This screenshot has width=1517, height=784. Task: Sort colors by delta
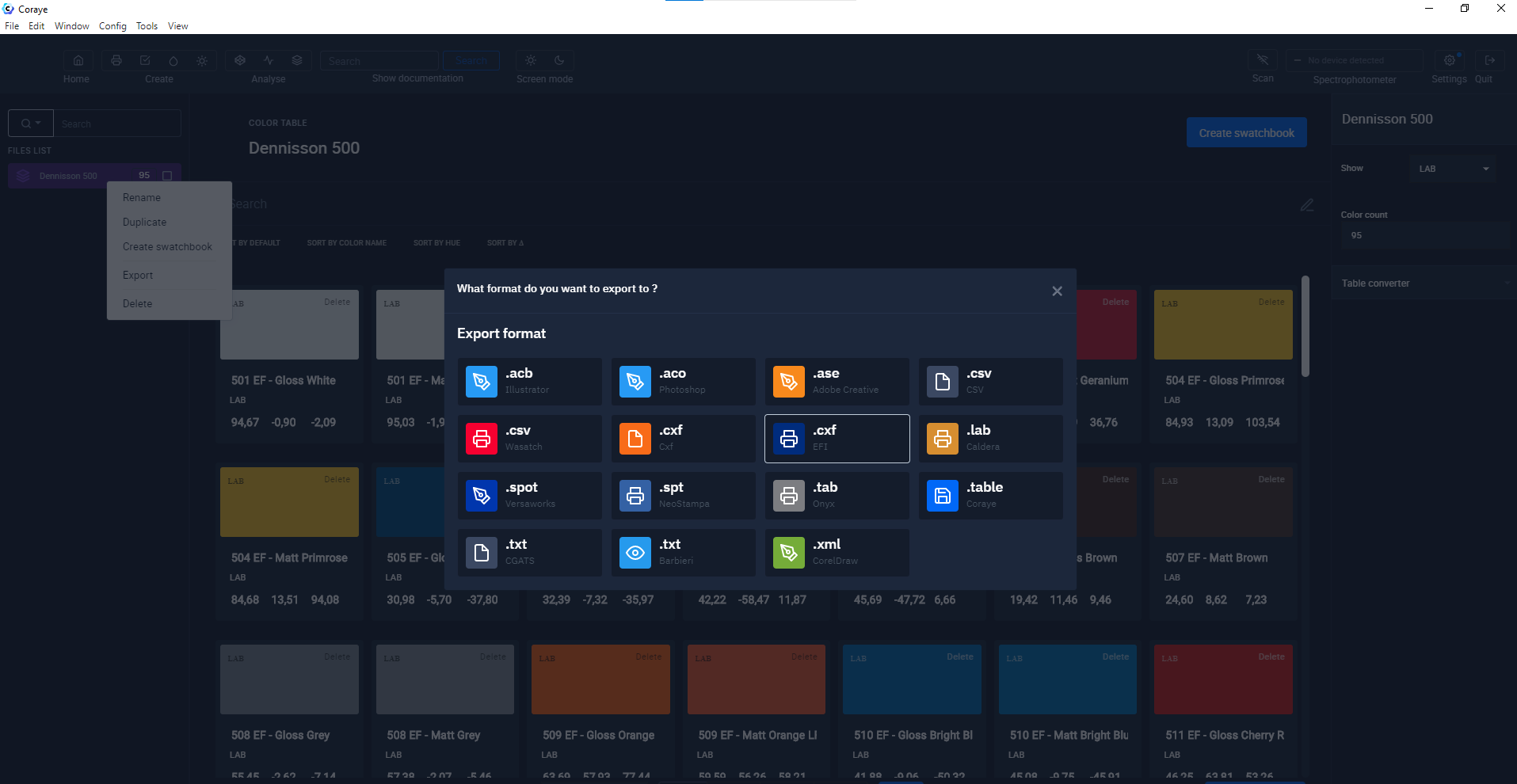click(505, 243)
